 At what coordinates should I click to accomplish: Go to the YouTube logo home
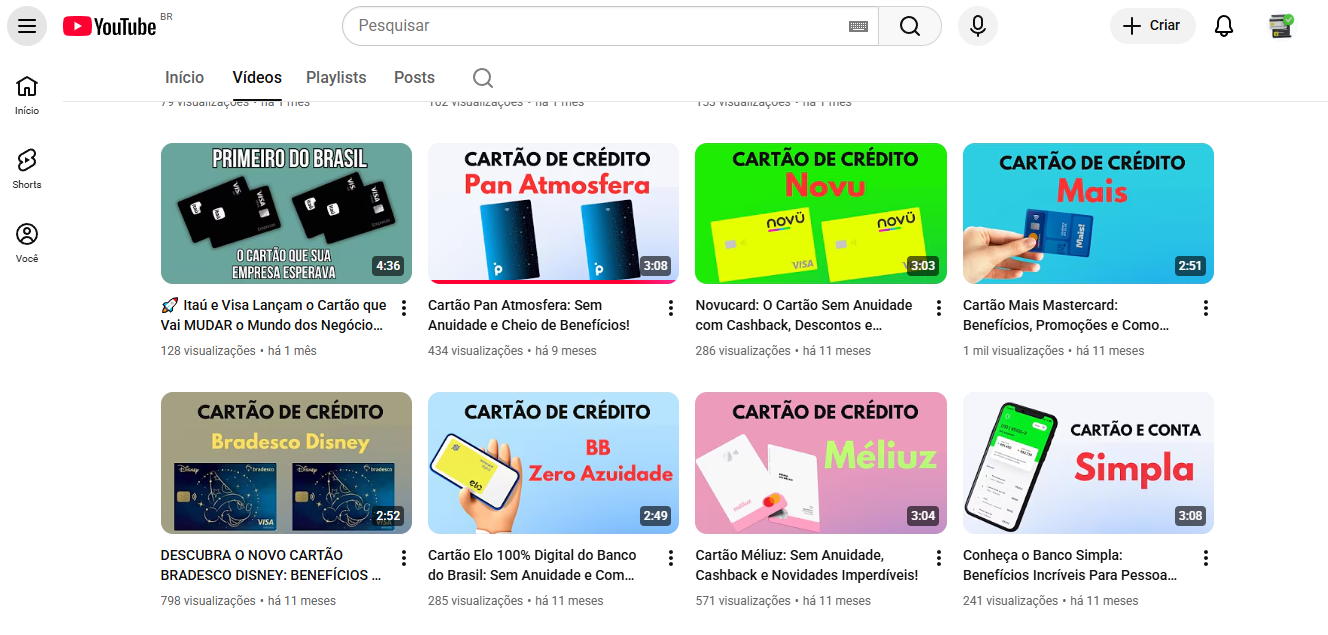click(110, 26)
